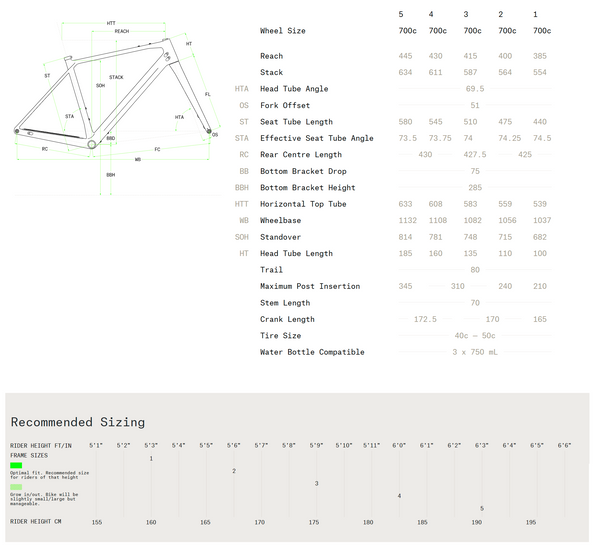This screenshot has width=600, height=549.
Task: Click the 175 cm rider height tick
Action: click(314, 522)
